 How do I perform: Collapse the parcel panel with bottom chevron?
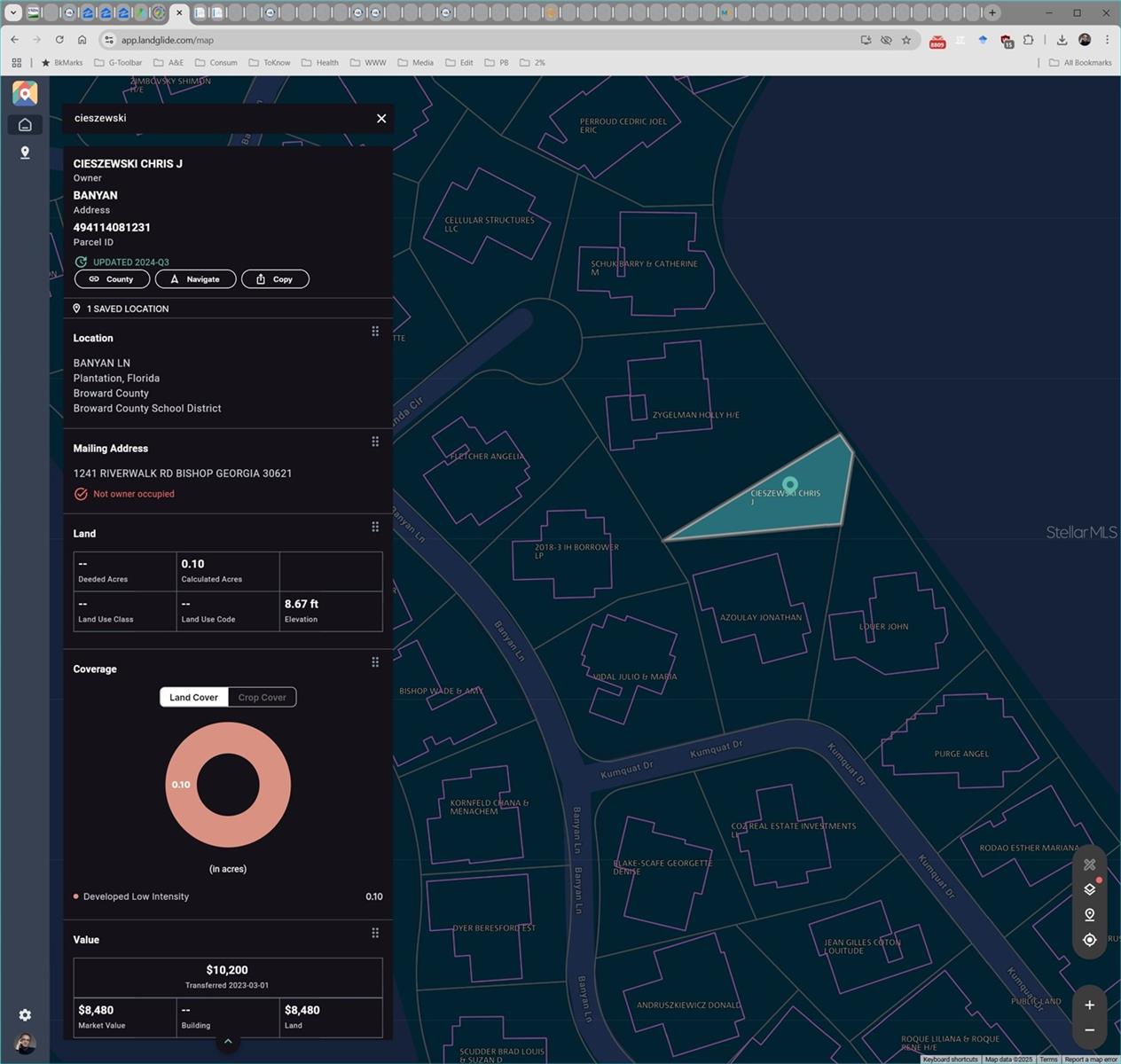(228, 1042)
